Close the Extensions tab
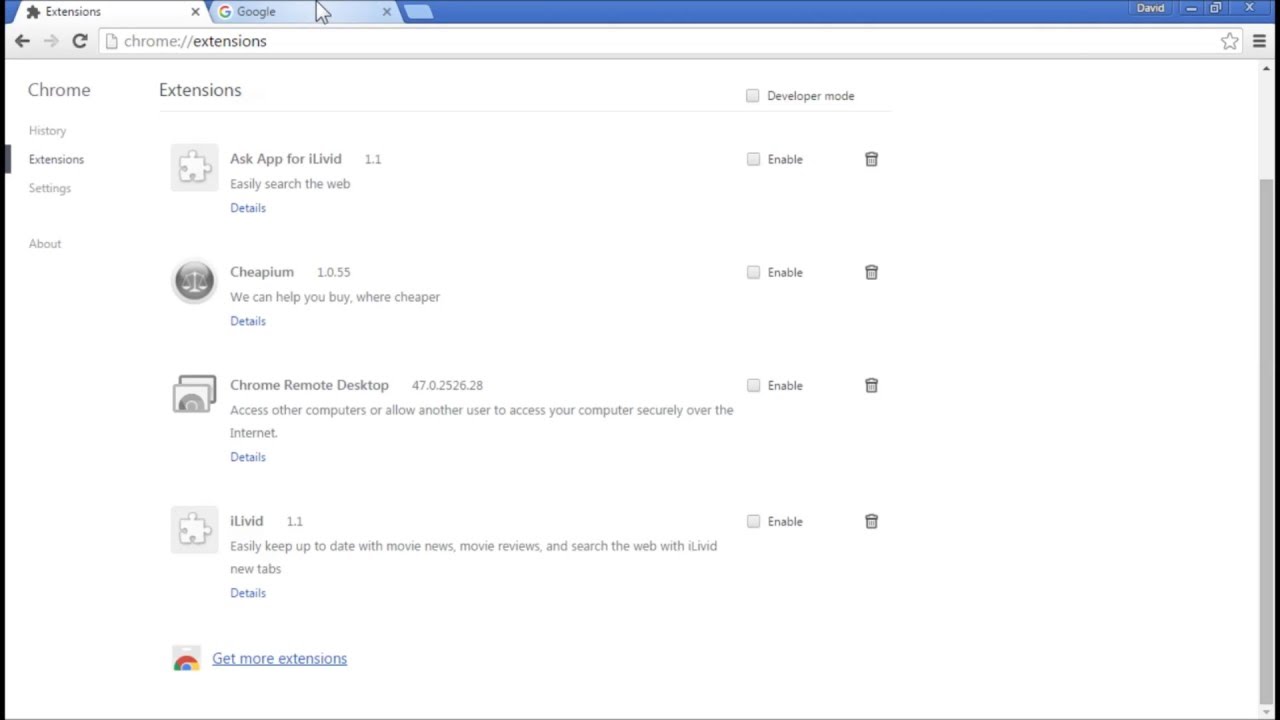The height and width of the screenshot is (720, 1280). point(195,12)
